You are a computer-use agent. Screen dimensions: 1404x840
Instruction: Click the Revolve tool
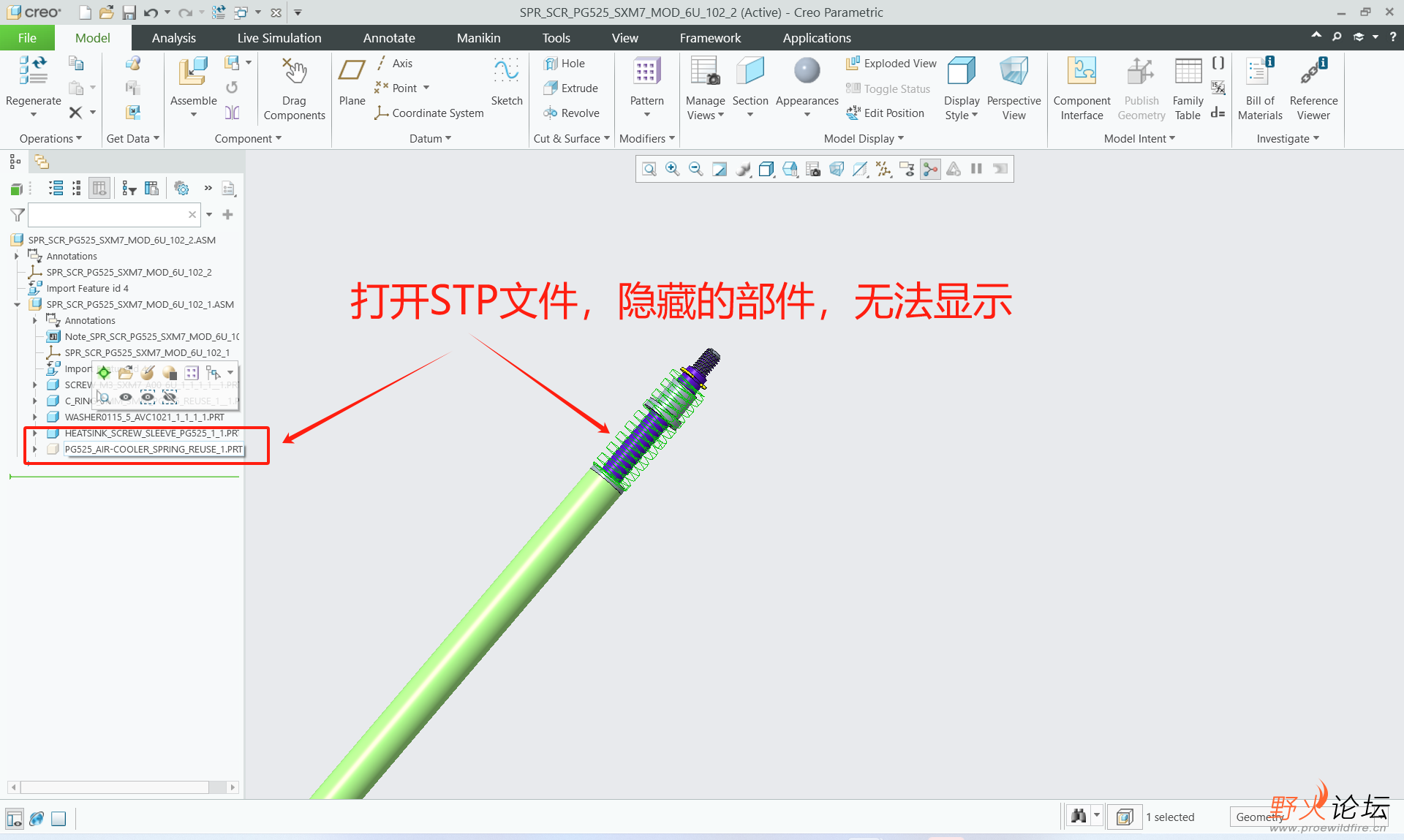[x=571, y=113]
